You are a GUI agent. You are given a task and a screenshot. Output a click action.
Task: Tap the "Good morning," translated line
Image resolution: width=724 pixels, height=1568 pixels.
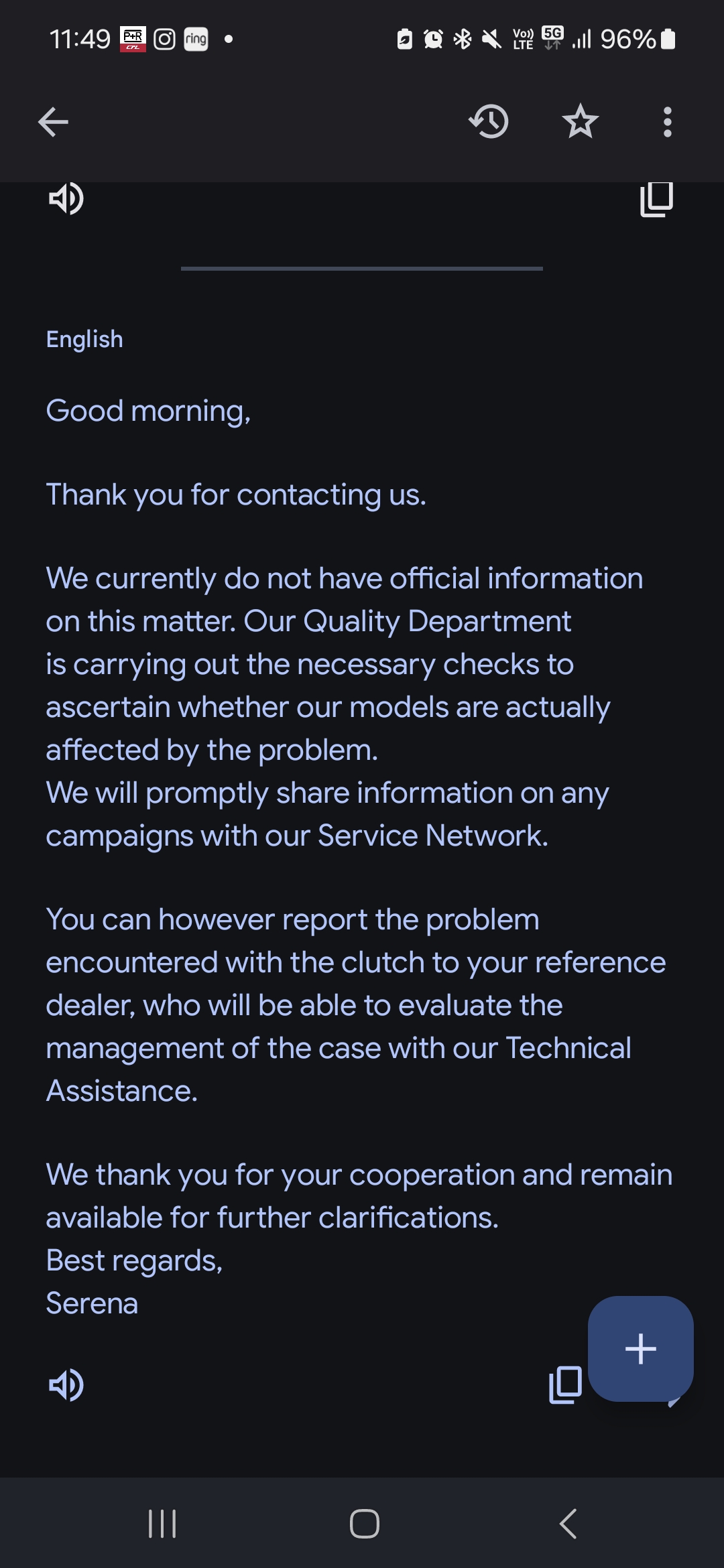coord(148,411)
